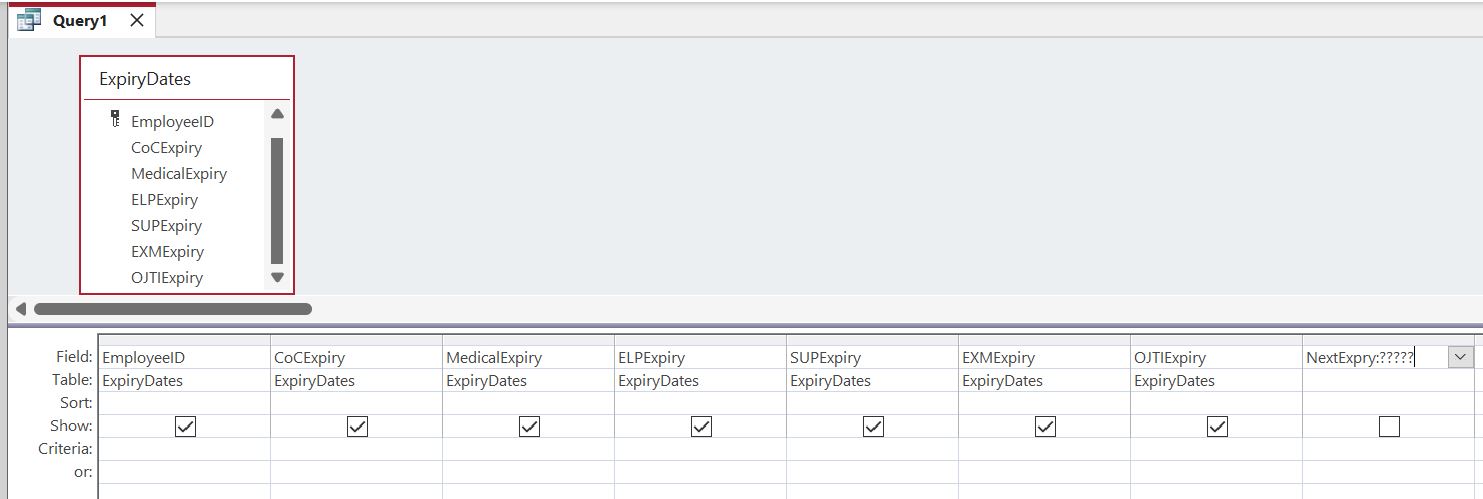
Task: Uncheck Show box for MedicalExpiry column
Action: pos(529,427)
